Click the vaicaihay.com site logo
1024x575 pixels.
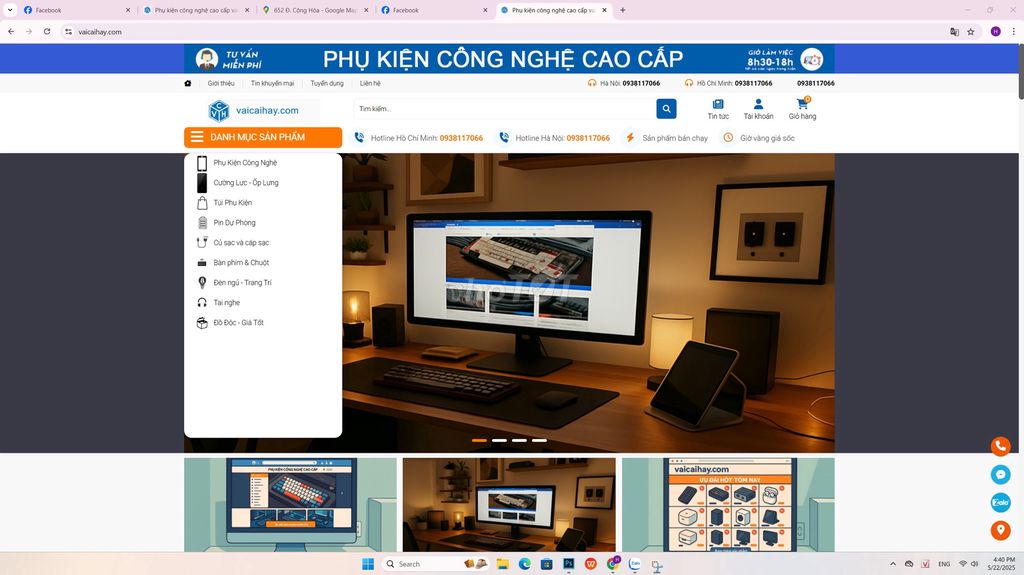(253, 111)
